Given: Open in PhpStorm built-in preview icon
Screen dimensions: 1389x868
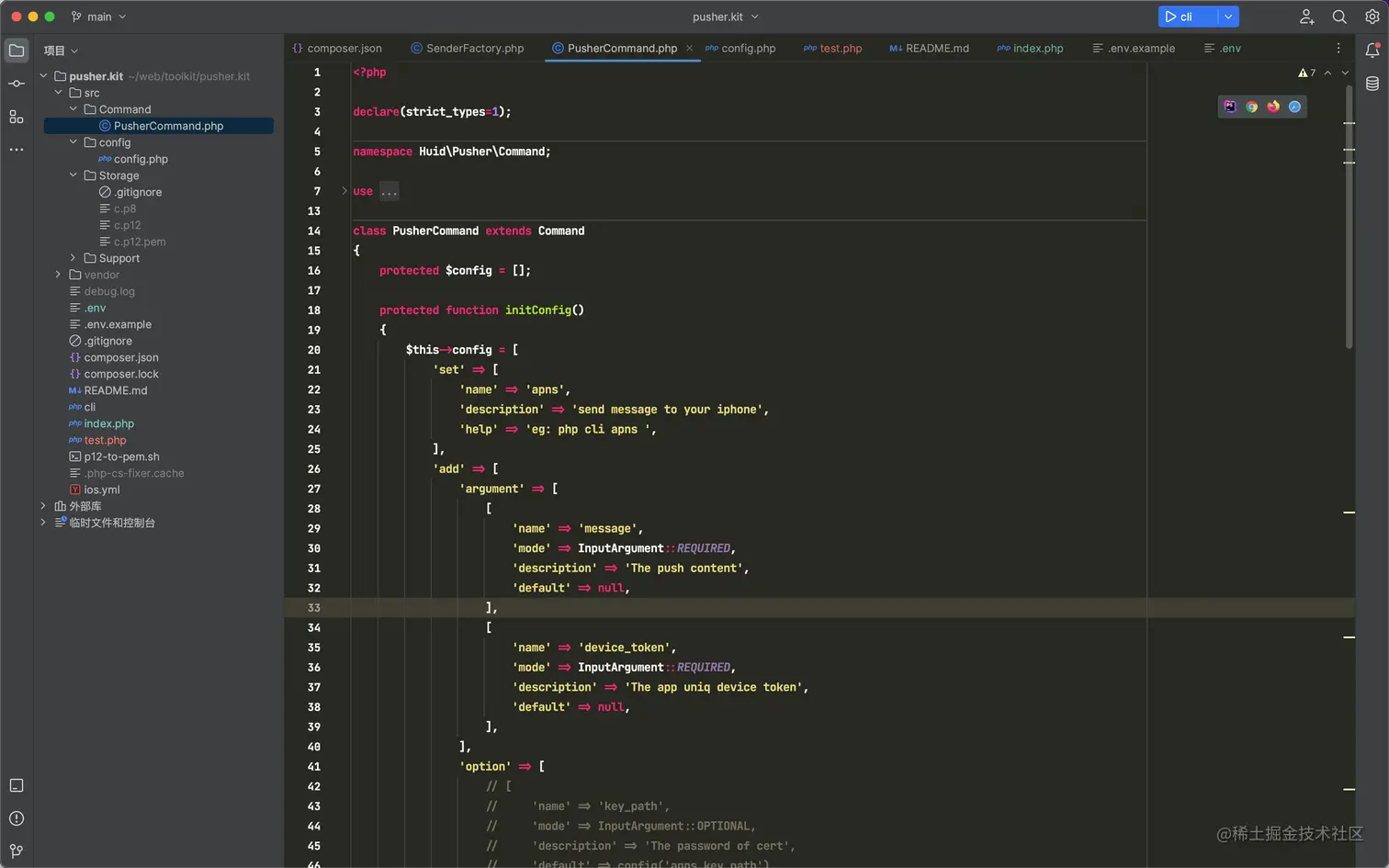Looking at the screenshot, I should [x=1230, y=107].
